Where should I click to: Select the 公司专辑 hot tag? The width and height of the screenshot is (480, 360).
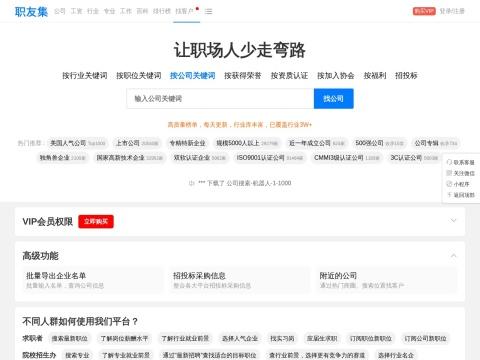436,143
